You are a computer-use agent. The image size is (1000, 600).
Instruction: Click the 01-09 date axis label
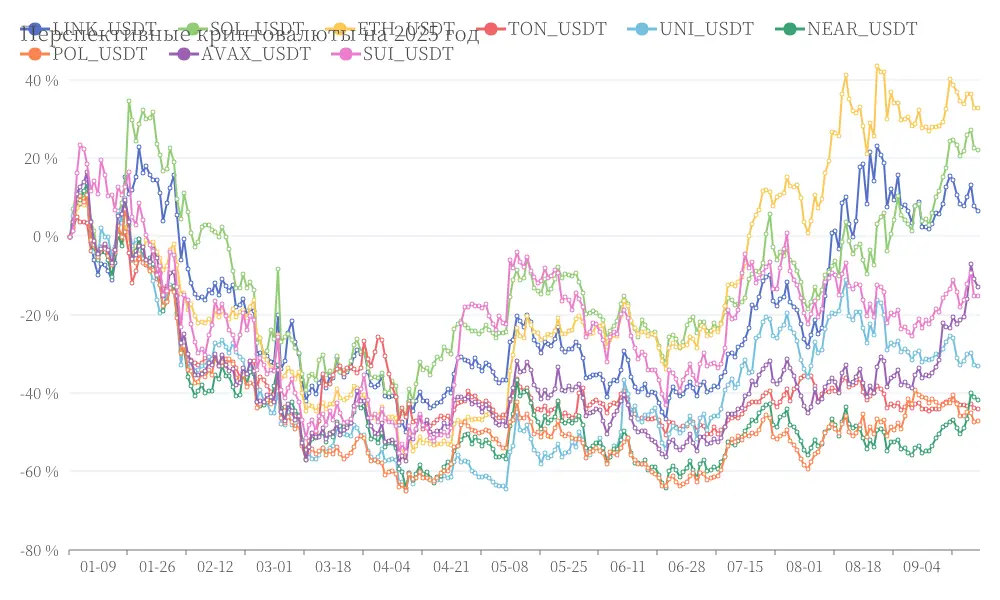point(98,567)
